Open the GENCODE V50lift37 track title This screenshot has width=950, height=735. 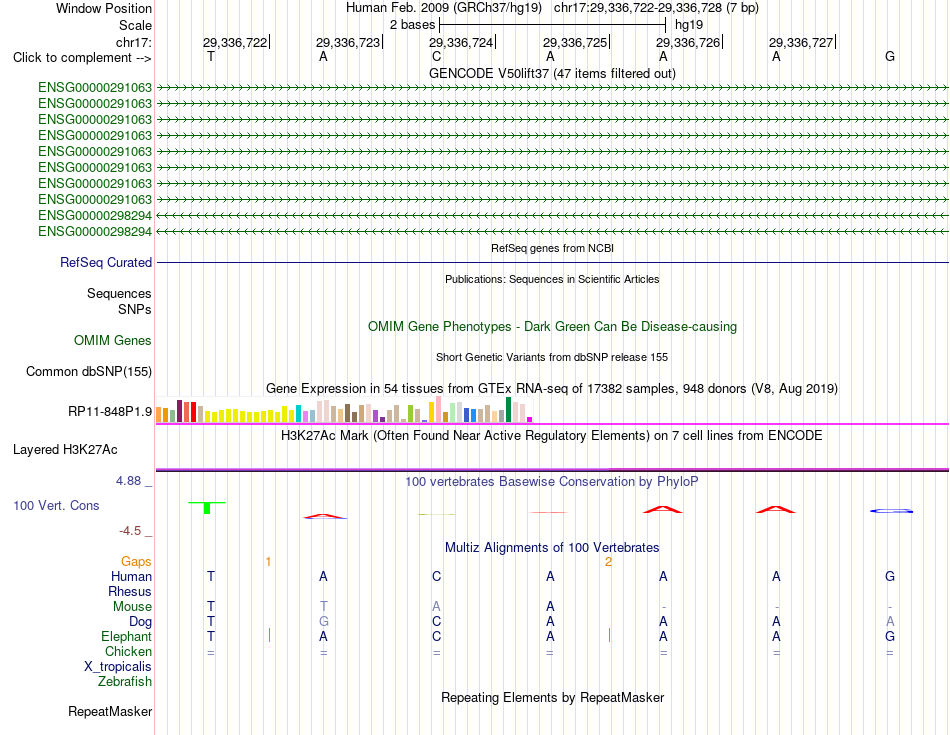552,73
